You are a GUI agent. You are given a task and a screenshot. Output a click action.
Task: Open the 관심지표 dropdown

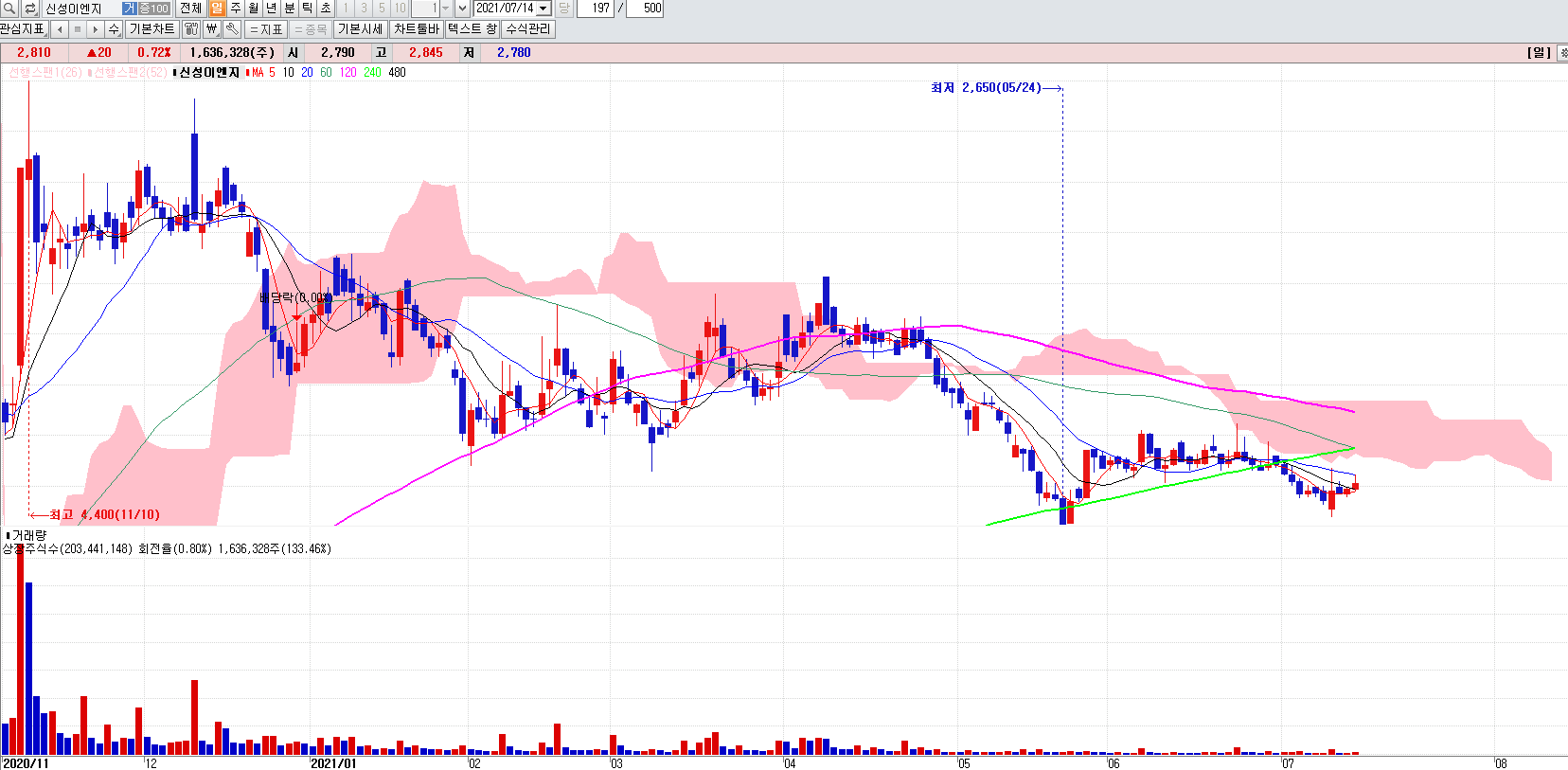[23, 29]
